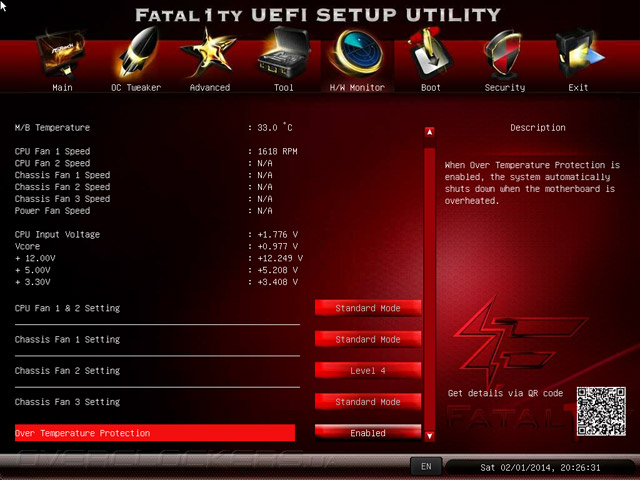
Task: Click the scroll down arrow
Action: pos(429,436)
